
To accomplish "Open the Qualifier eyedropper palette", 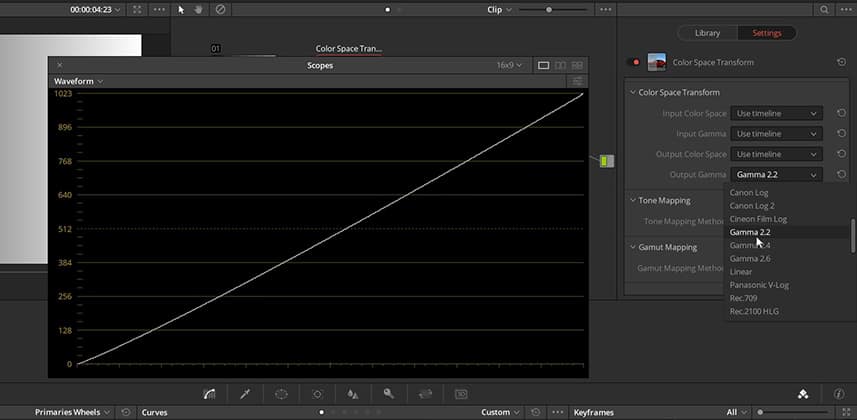I will click(x=245, y=394).
